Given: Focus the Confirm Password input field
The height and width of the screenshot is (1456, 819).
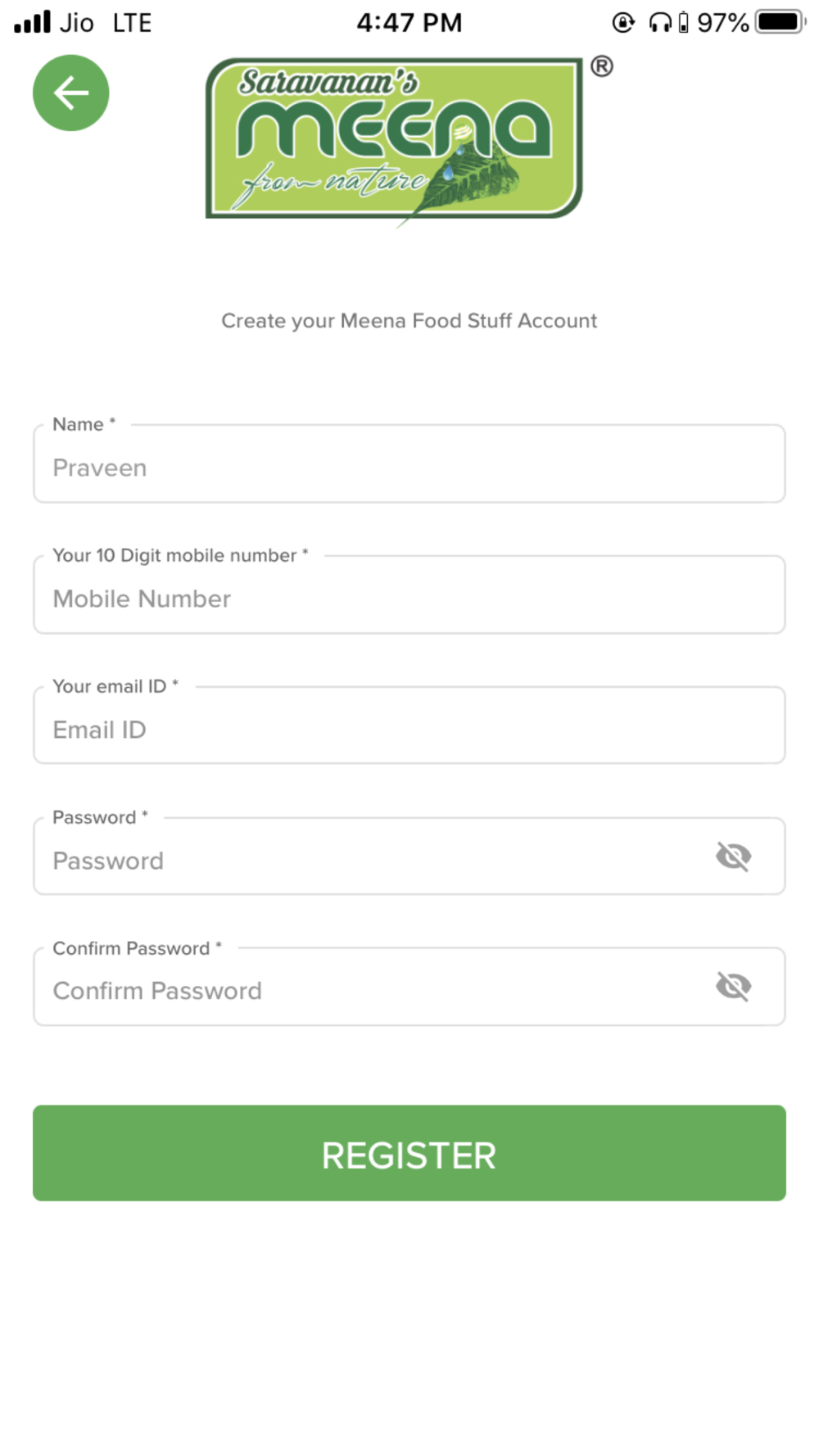Looking at the screenshot, I should click(409, 987).
